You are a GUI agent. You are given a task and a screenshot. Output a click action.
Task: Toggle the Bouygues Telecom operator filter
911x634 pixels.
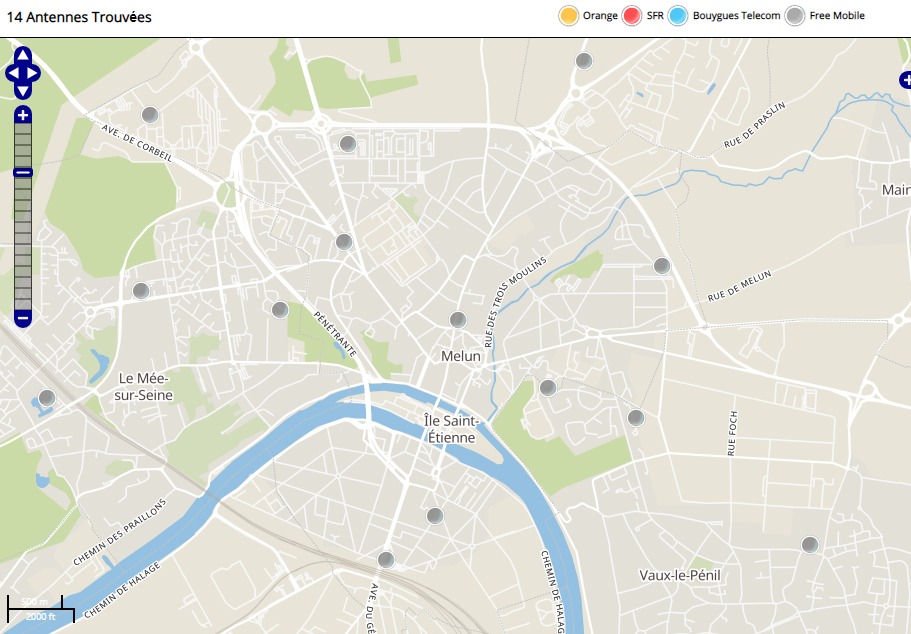[x=679, y=16]
